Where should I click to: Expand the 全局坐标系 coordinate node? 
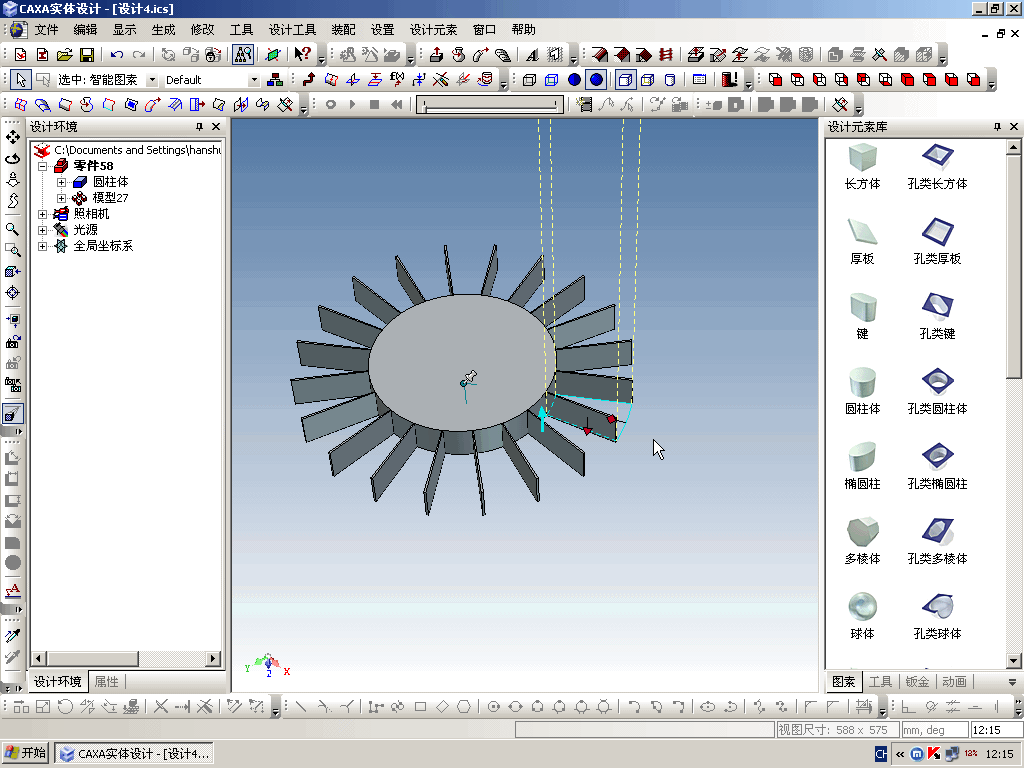(42, 246)
